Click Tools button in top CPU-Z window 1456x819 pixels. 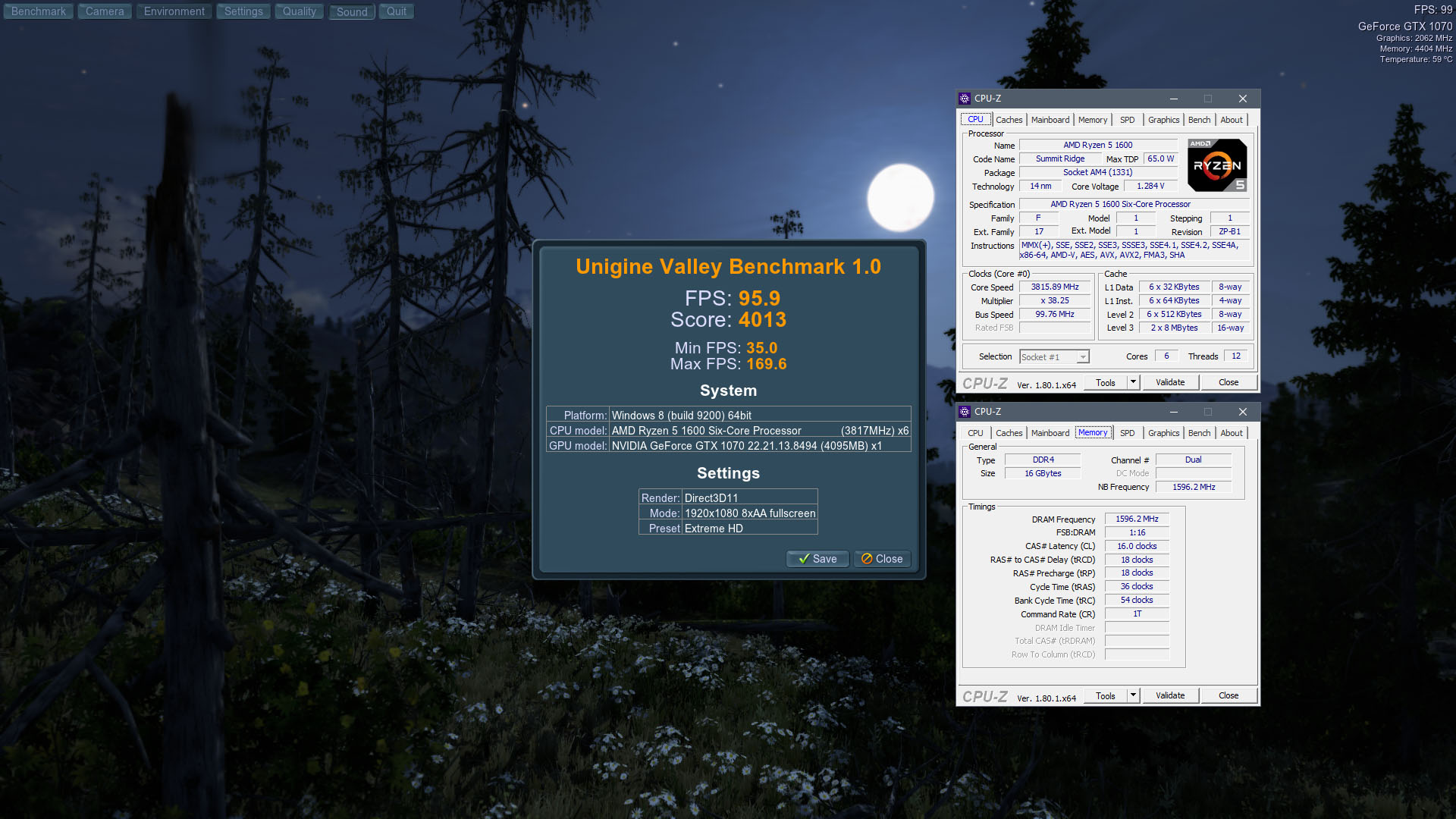[1106, 383]
